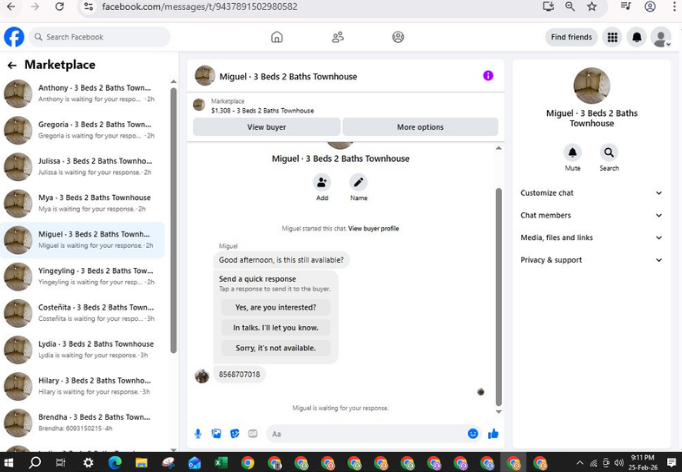
Task: Show hidden system tray icons chevron
Action: pos(580,463)
